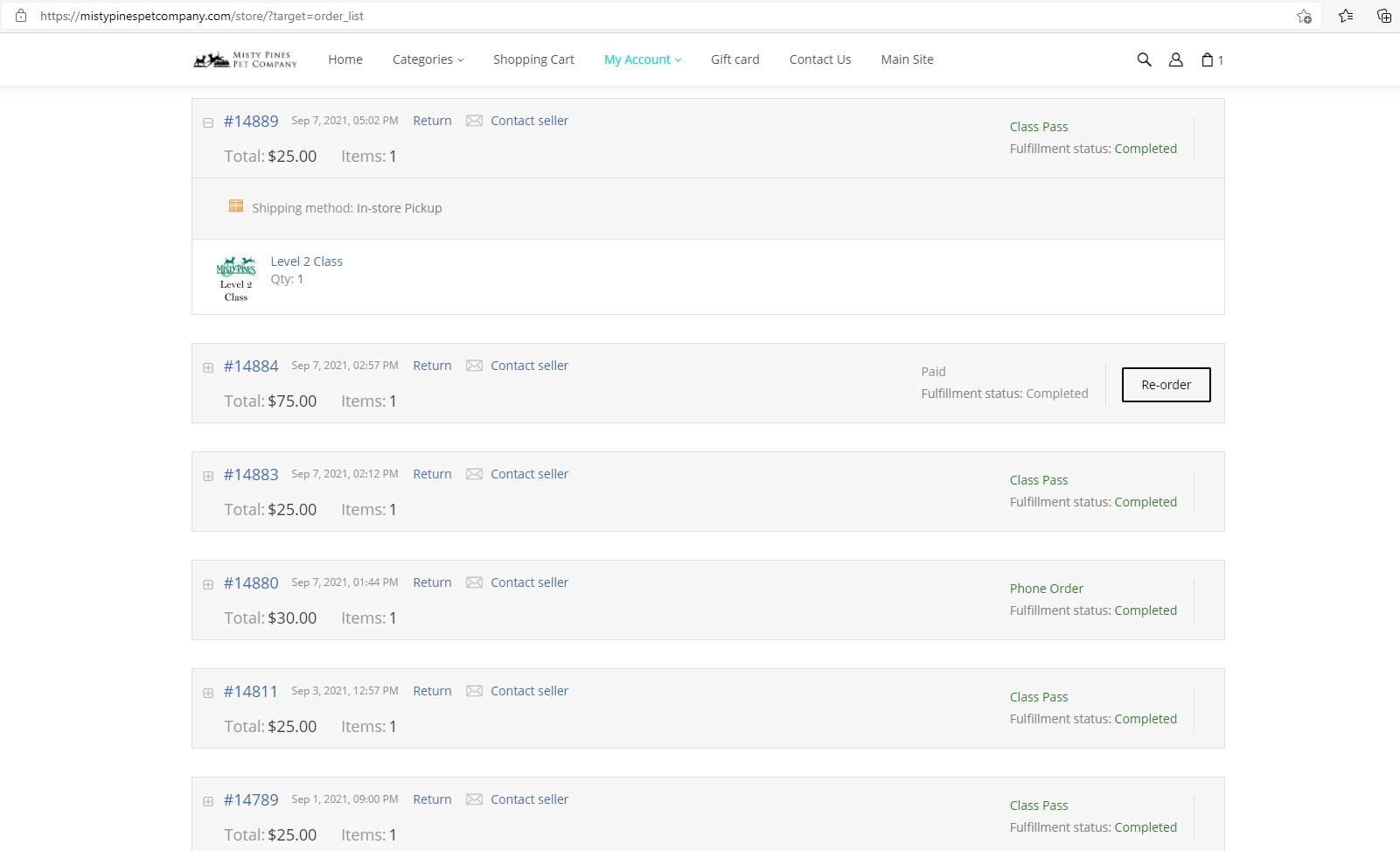The image size is (1400, 851).
Task: Expand order #14883 details
Action: tap(208, 476)
